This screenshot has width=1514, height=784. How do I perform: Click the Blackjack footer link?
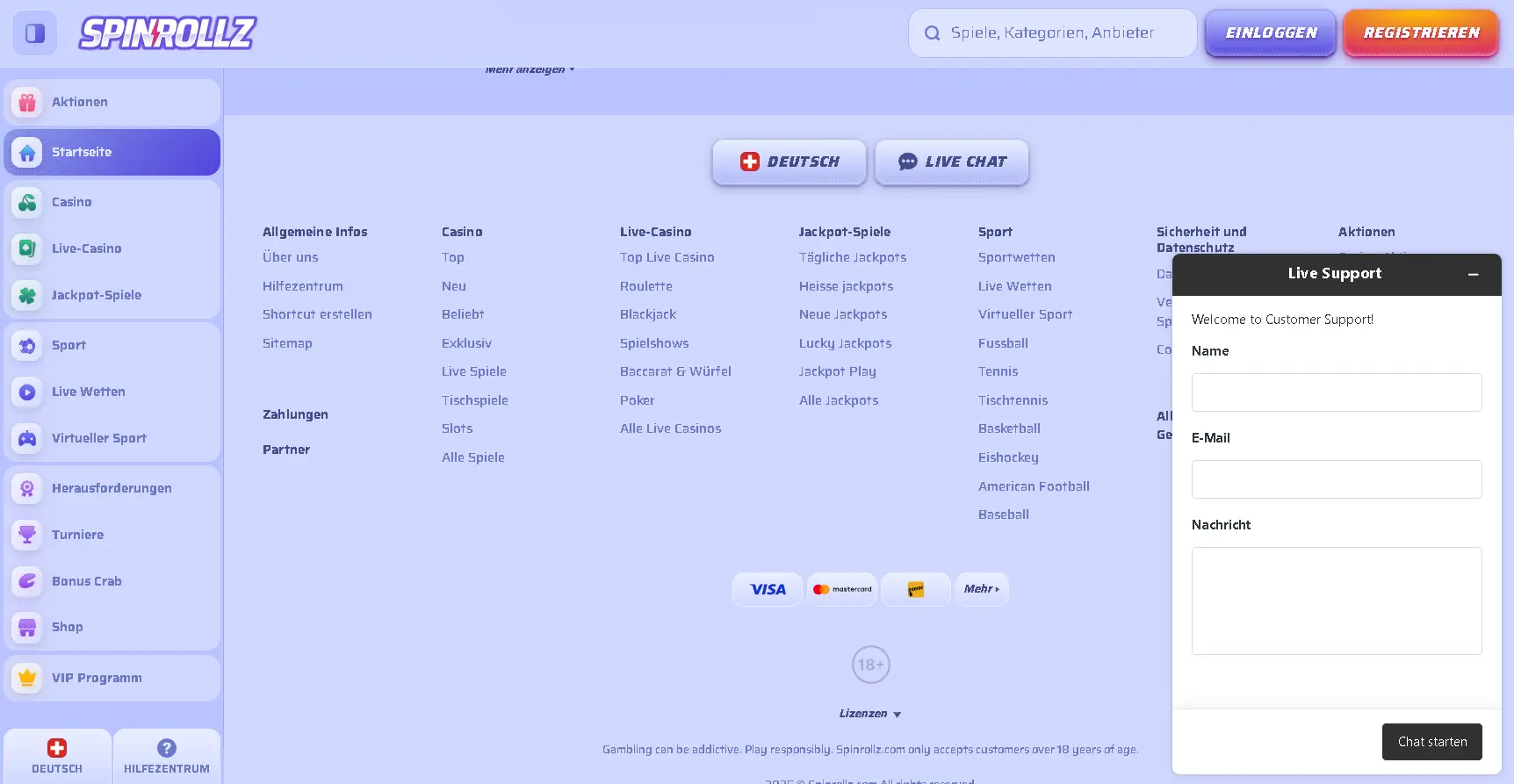647,314
